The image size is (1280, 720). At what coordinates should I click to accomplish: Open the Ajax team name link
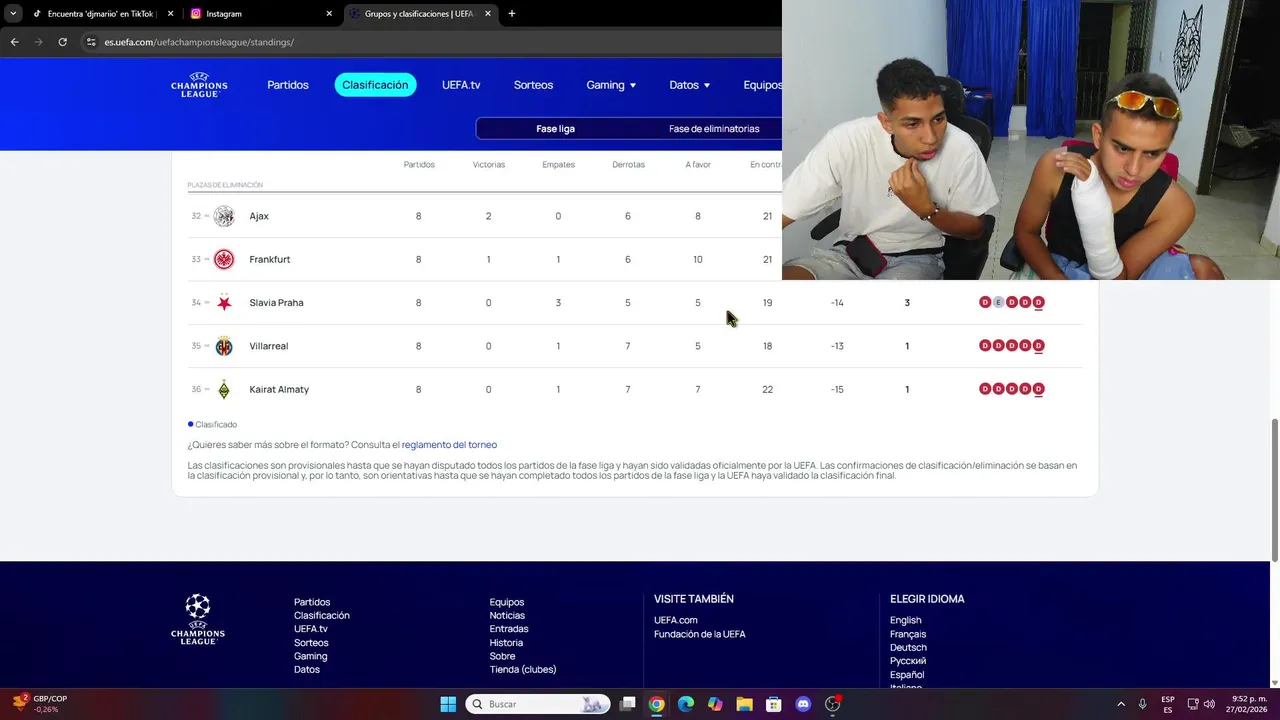(259, 216)
